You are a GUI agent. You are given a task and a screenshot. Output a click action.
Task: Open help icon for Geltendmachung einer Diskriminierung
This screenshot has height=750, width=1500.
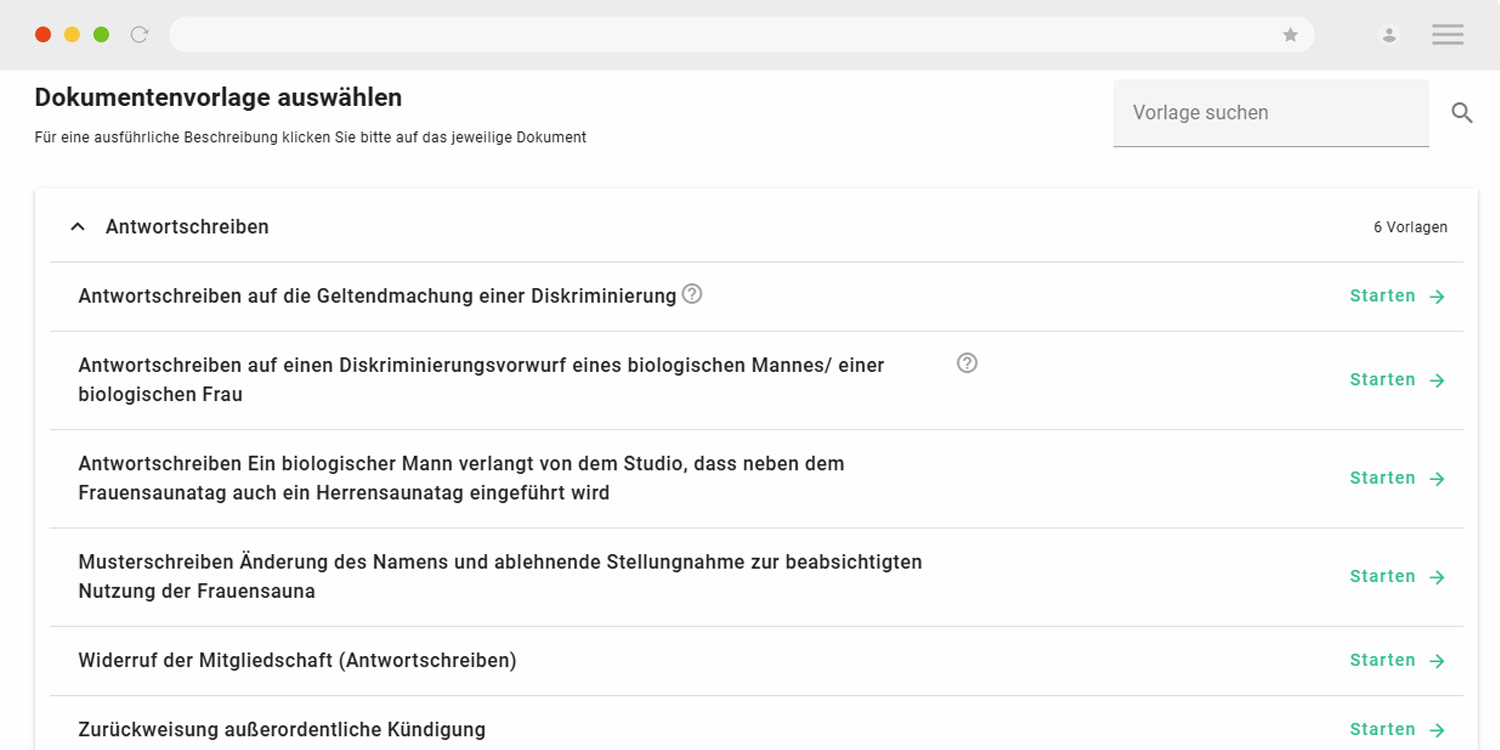692,294
